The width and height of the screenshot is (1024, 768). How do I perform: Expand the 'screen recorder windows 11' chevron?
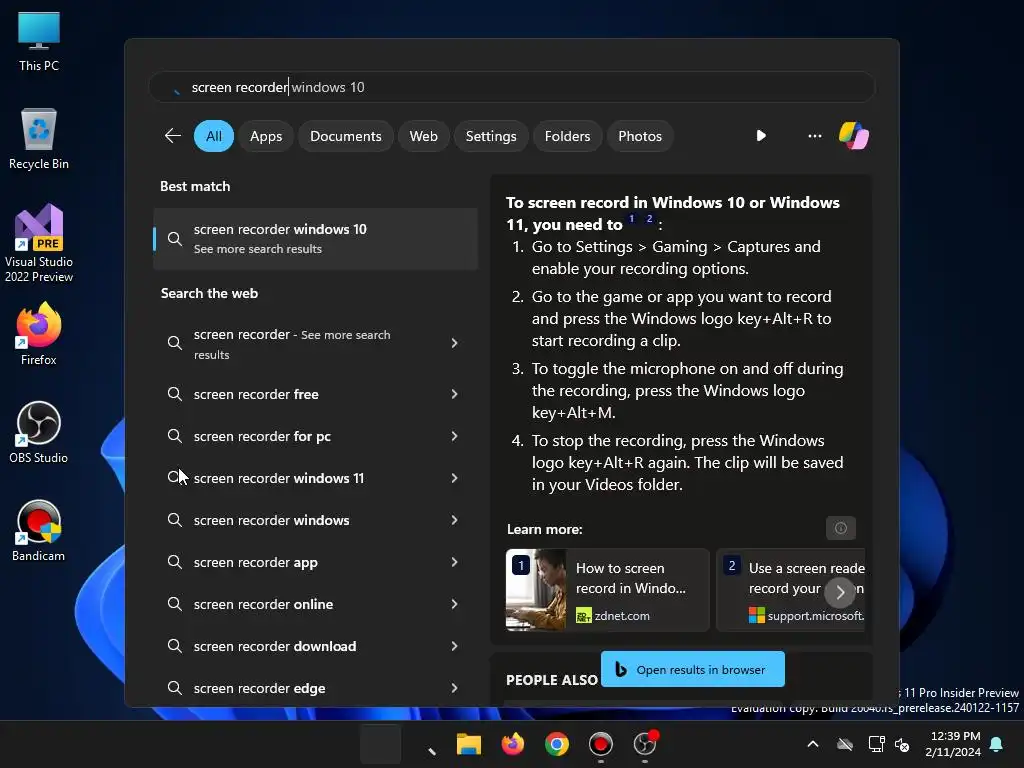point(455,478)
